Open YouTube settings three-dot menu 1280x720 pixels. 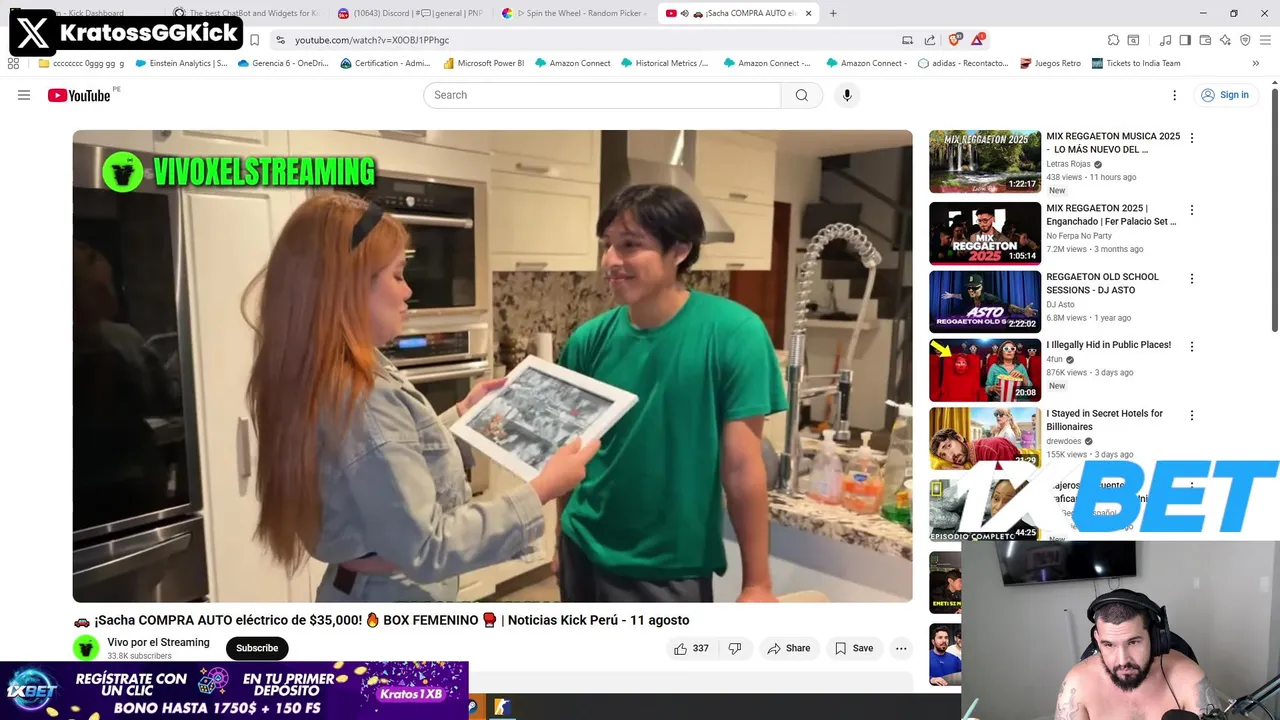(x=1174, y=95)
